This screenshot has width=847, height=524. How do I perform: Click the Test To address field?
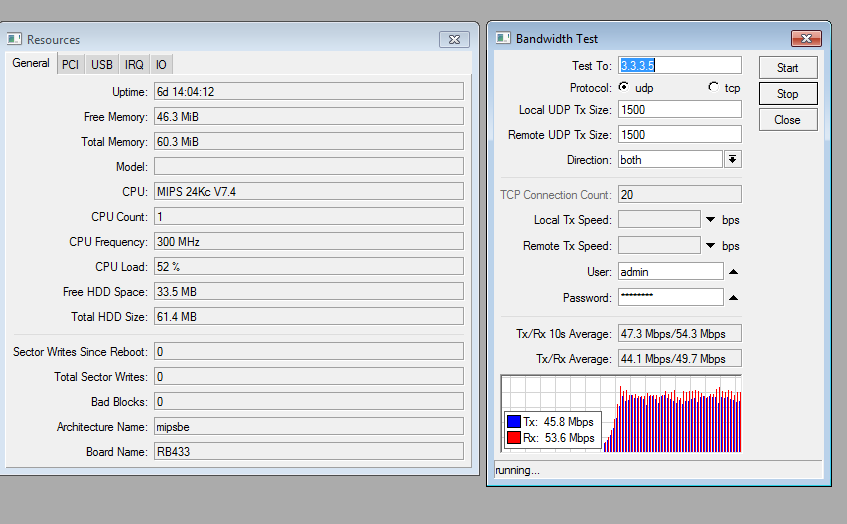pos(680,65)
